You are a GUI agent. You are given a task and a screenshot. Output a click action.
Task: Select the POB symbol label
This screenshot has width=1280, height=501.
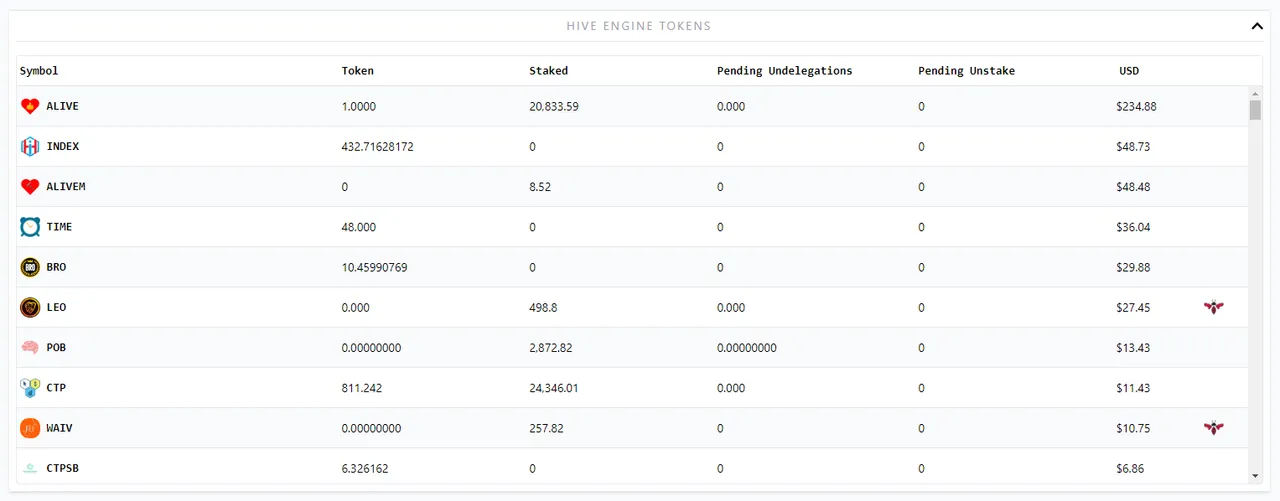[56, 347]
